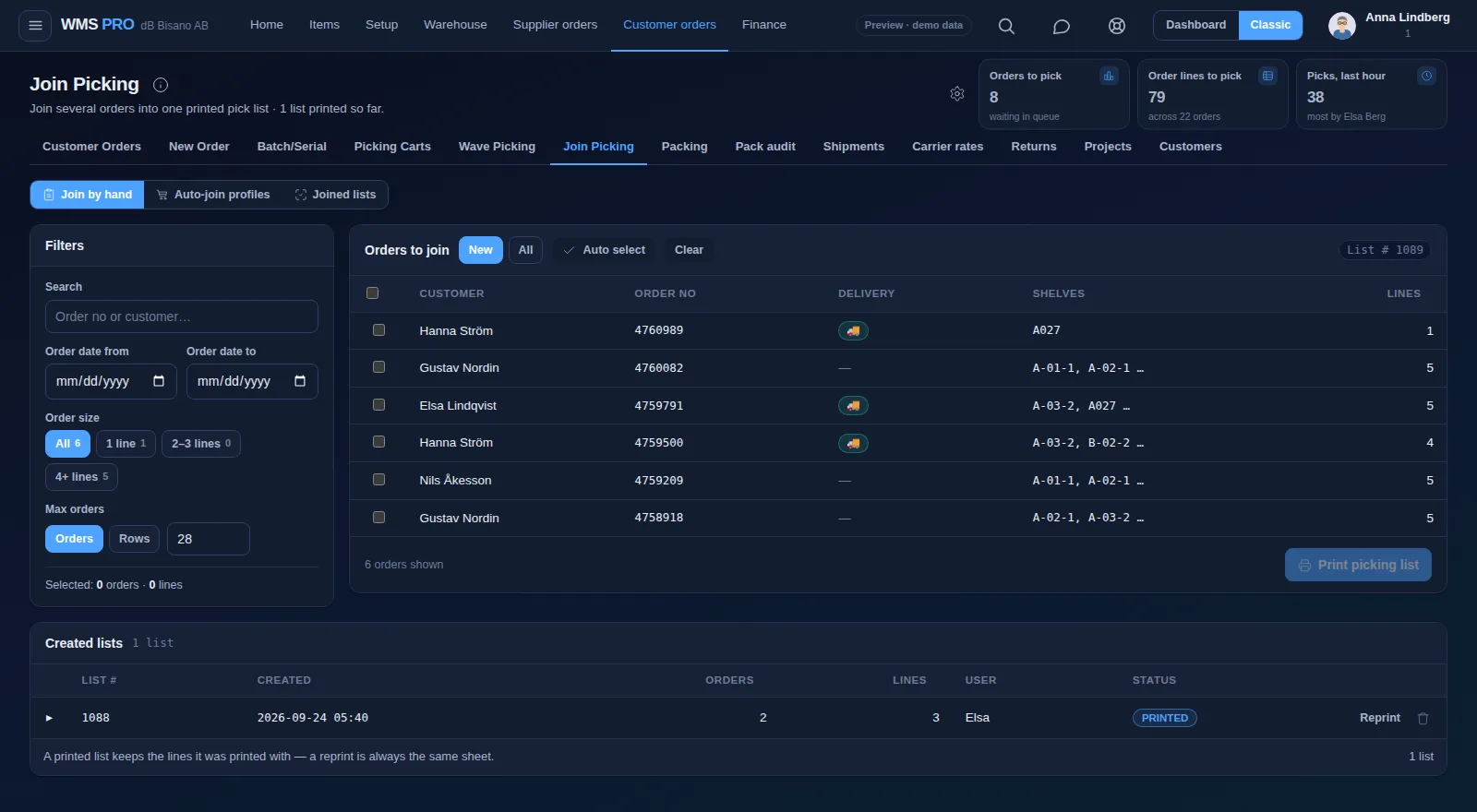Open the Shipments tab
1477x812 pixels.
click(x=853, y=147)
